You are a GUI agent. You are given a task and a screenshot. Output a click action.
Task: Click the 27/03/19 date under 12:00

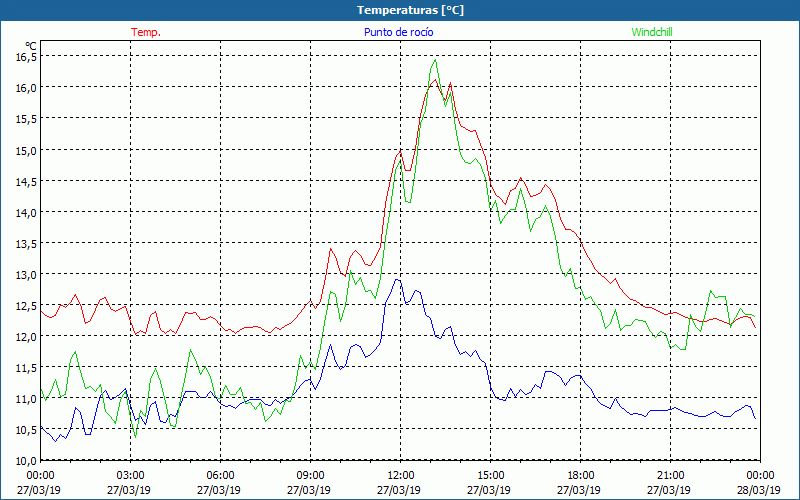399,490
